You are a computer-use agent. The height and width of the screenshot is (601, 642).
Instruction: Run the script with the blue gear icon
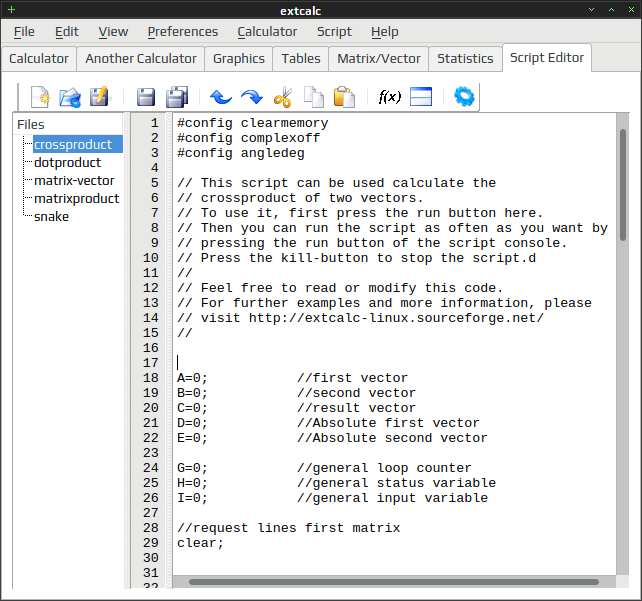tap(464, 97)
